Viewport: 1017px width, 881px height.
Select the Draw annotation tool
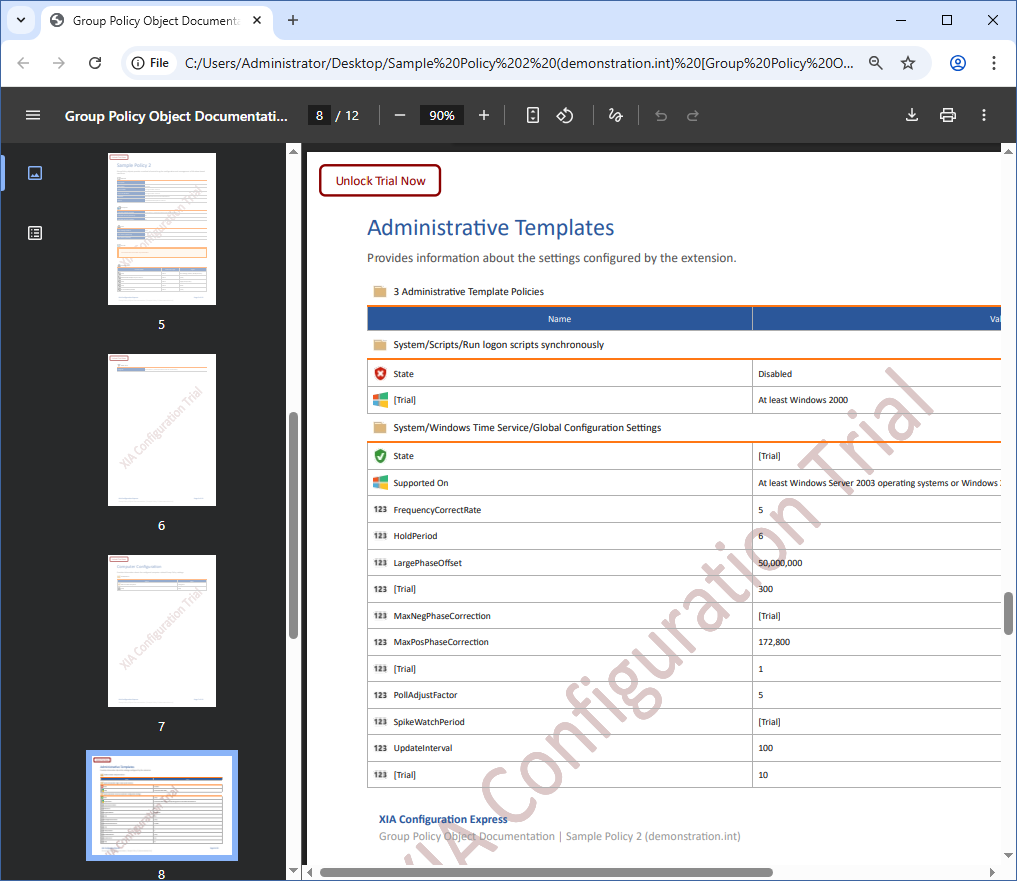point(616,115)
